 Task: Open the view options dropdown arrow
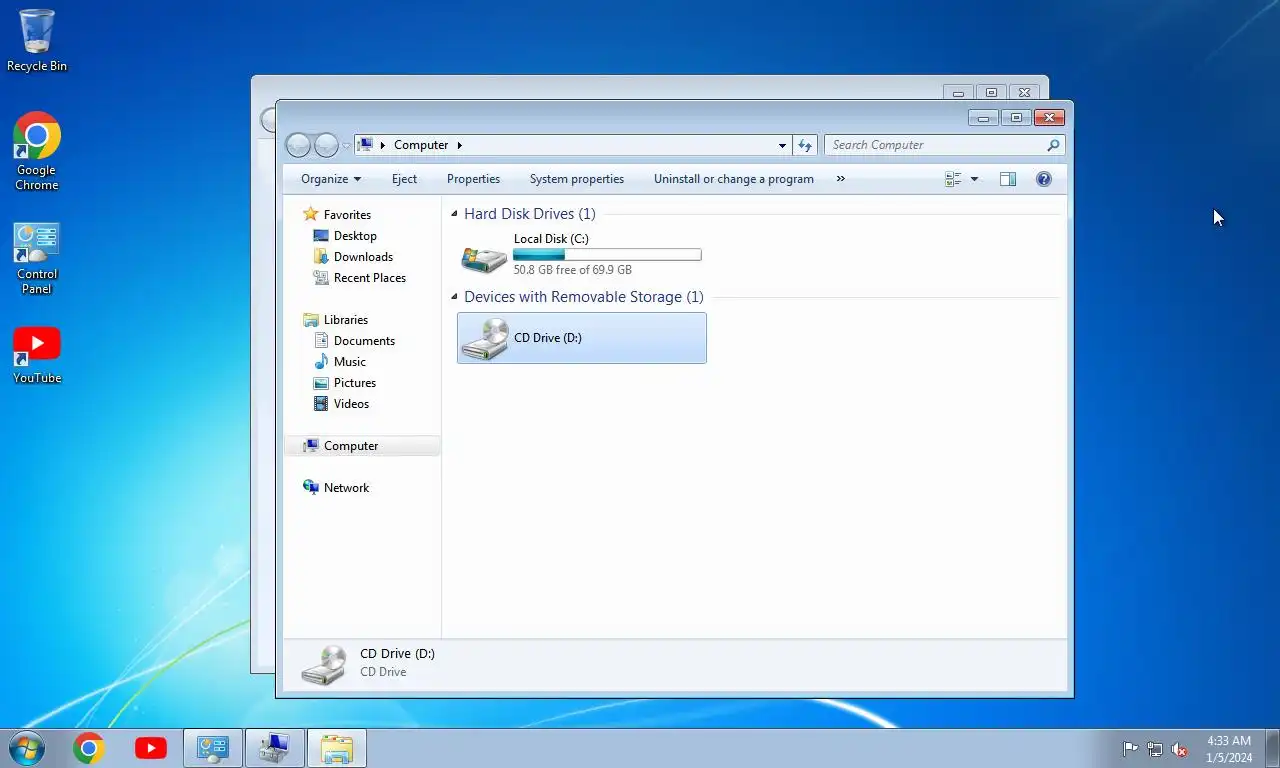coord(975,179)
